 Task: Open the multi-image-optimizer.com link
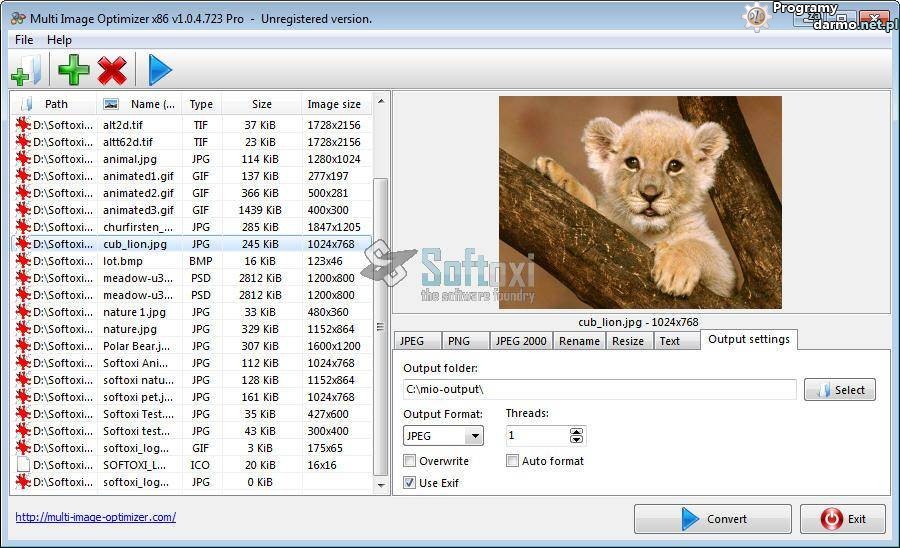tap(95, 517)
